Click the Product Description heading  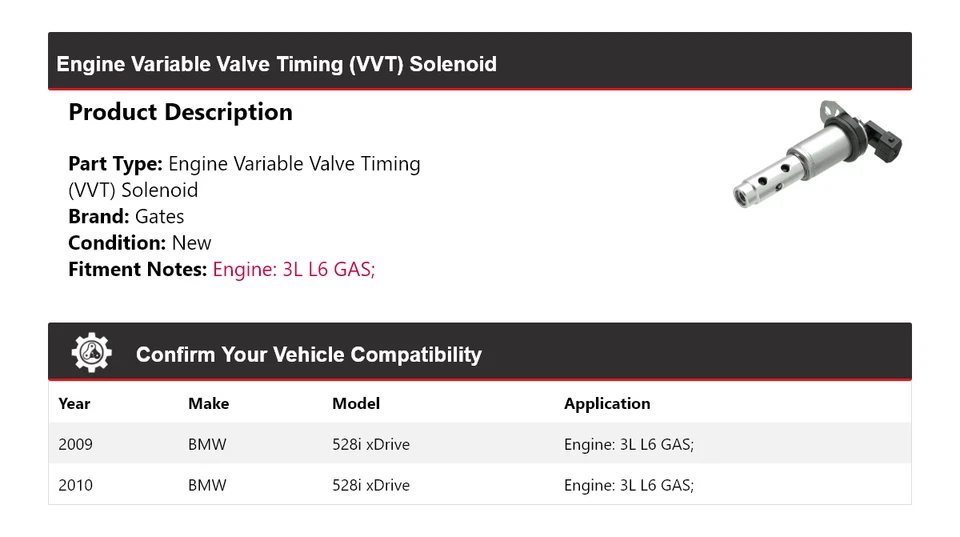coord(180,112)
